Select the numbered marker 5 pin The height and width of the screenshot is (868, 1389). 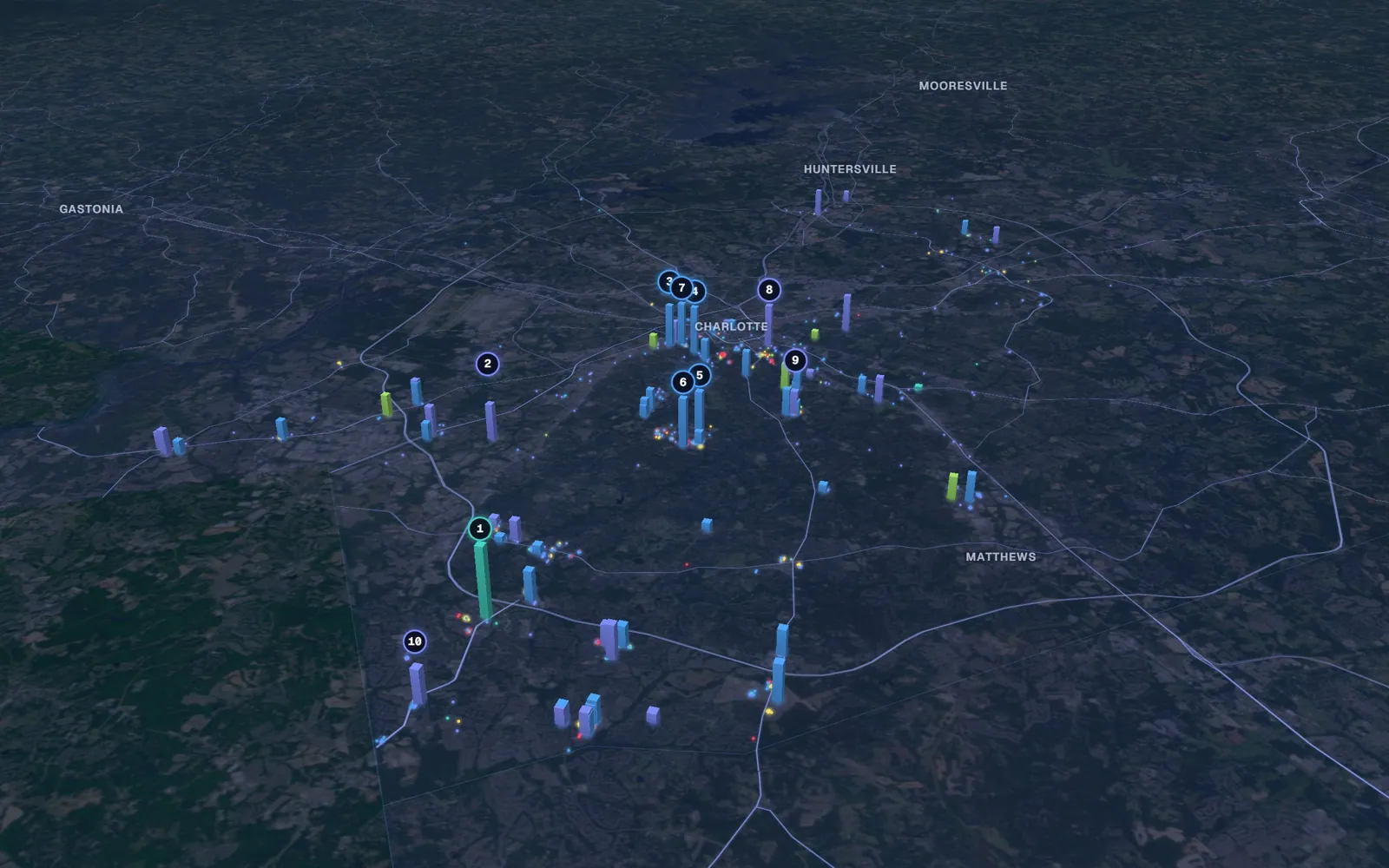(x=700, y=375)
